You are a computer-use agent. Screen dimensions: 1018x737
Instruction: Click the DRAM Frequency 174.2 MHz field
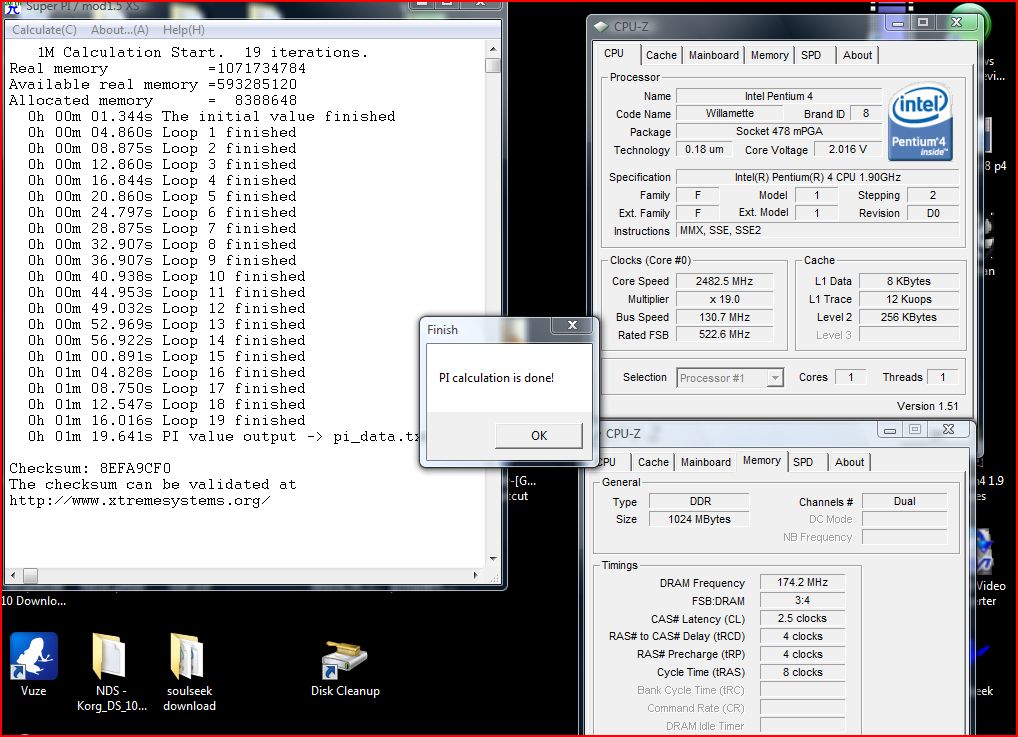(x=802, y=582)
